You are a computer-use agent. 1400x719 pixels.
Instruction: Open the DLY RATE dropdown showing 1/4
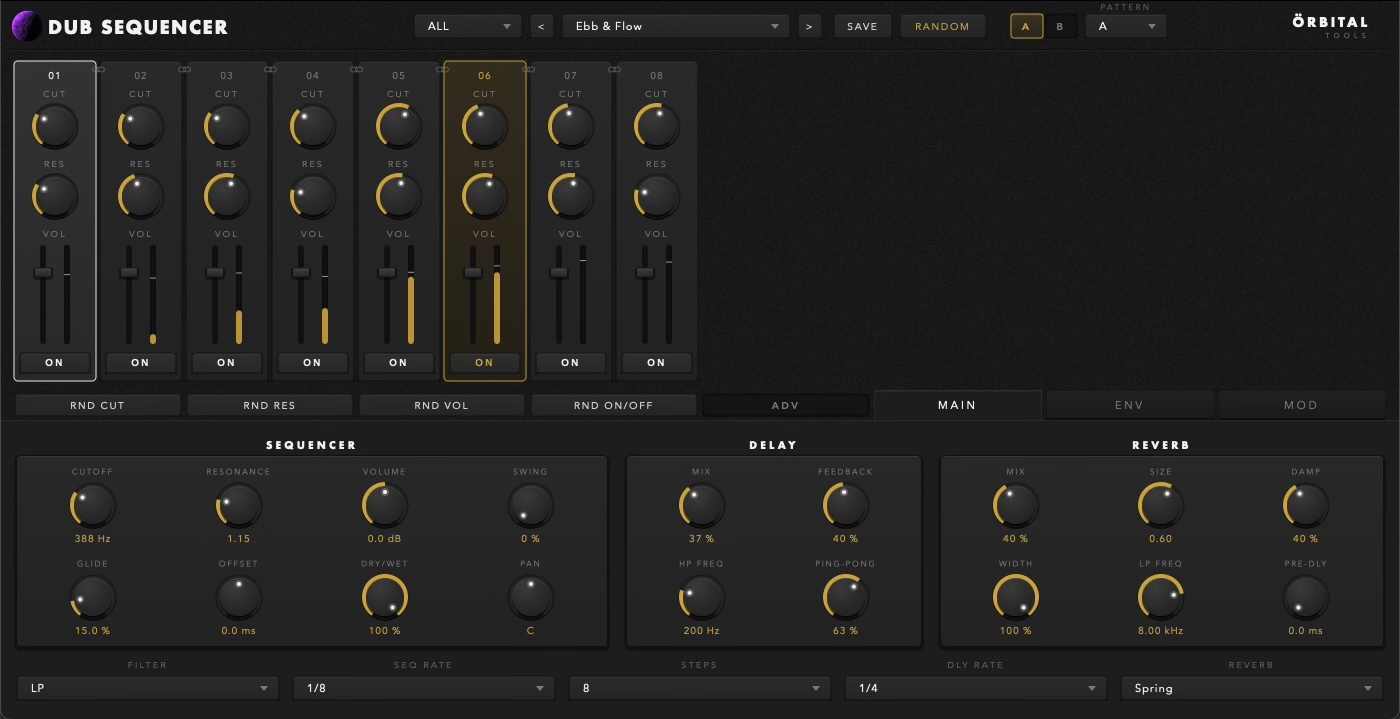(x=976, y=688)
